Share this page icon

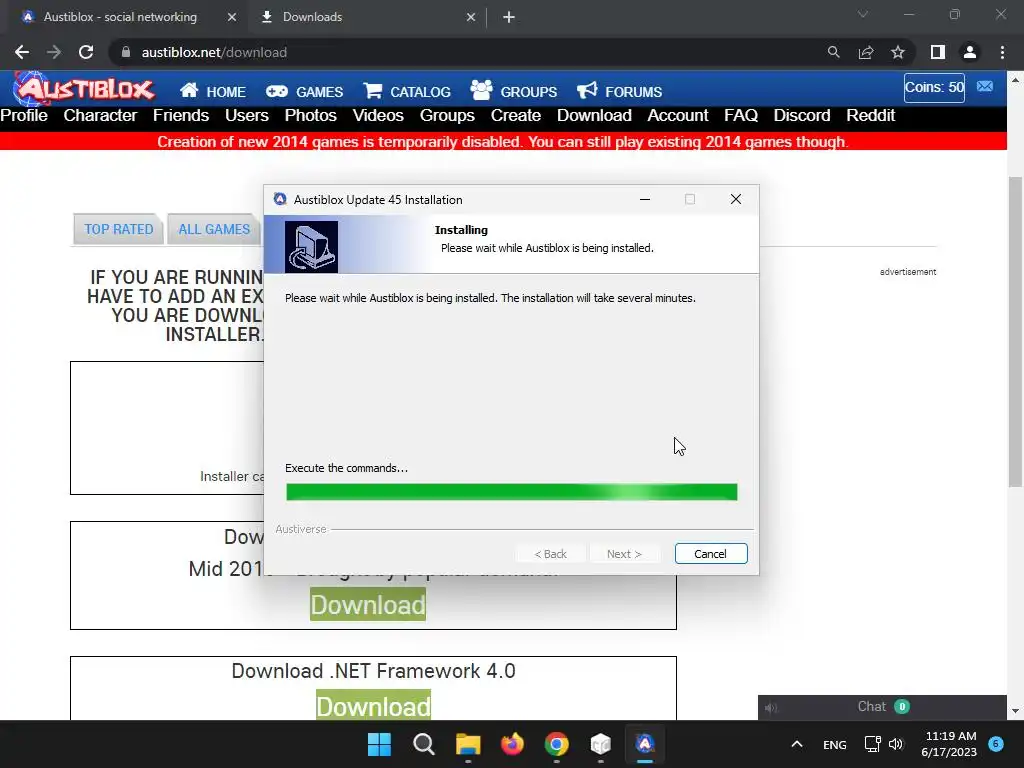[866, 52]
